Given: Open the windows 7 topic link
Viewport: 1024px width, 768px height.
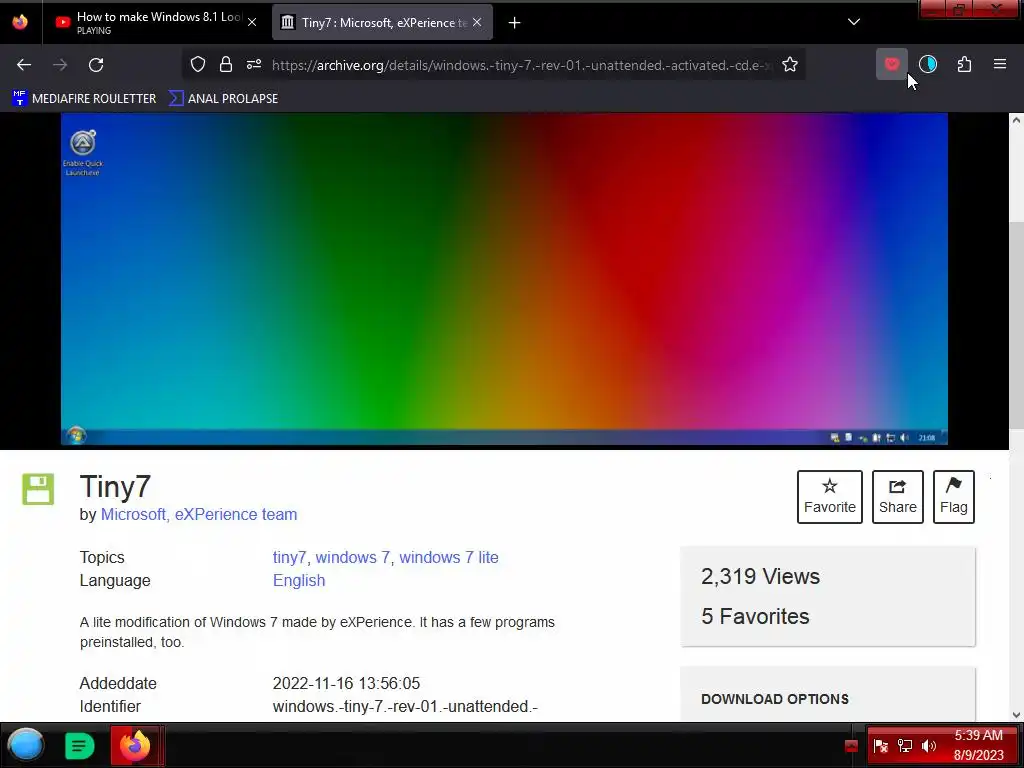Looking at the screenshot, I should [x=353, y=558].
